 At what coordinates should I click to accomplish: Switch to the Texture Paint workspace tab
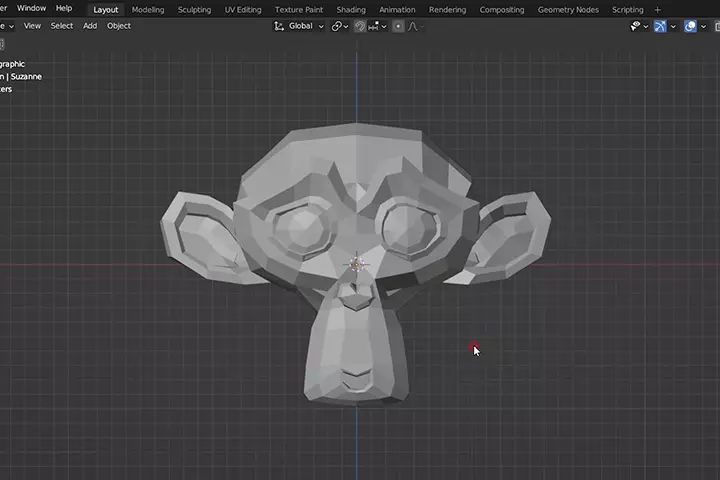click(299, 10)
